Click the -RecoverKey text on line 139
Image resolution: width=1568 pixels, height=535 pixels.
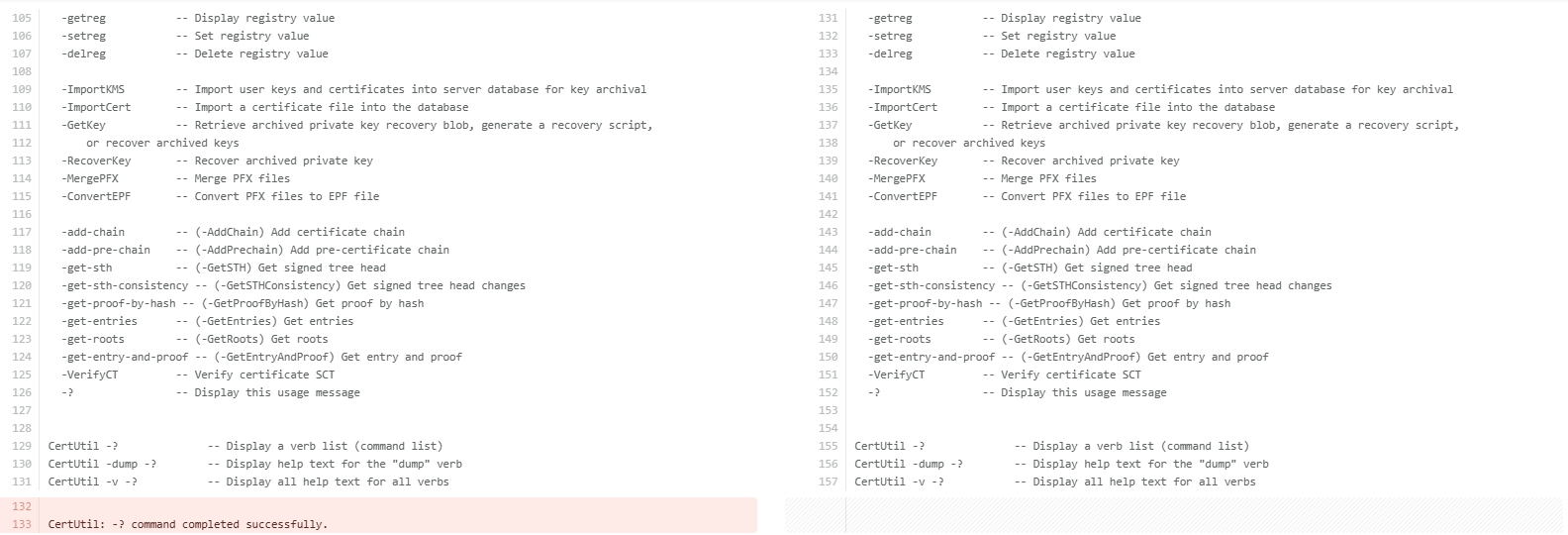tap(902, 160)
